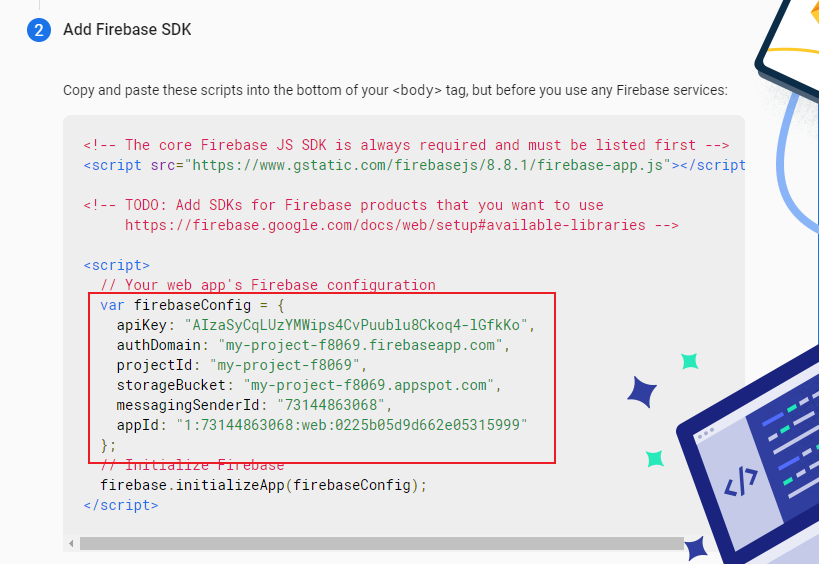The image size is (819, 564).
Task: Click the horizontal scrollbar under the code block
Action: tap(382, 544)
